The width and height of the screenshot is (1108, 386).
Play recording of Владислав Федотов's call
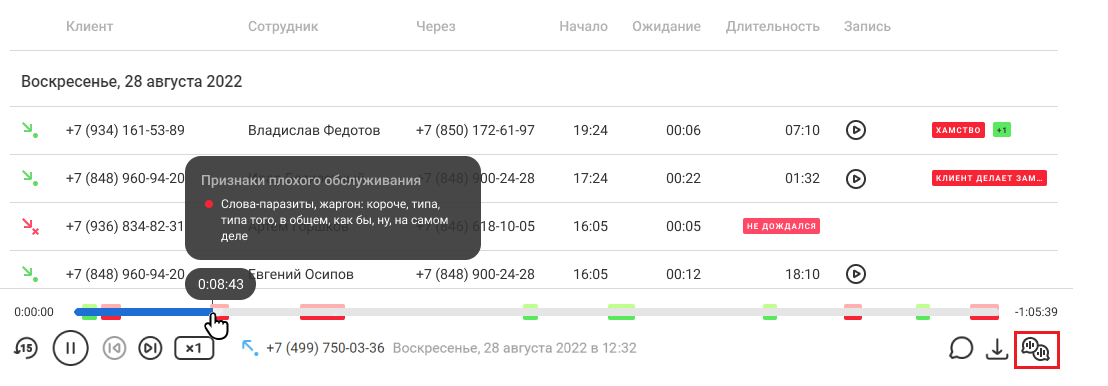(856, 130)
